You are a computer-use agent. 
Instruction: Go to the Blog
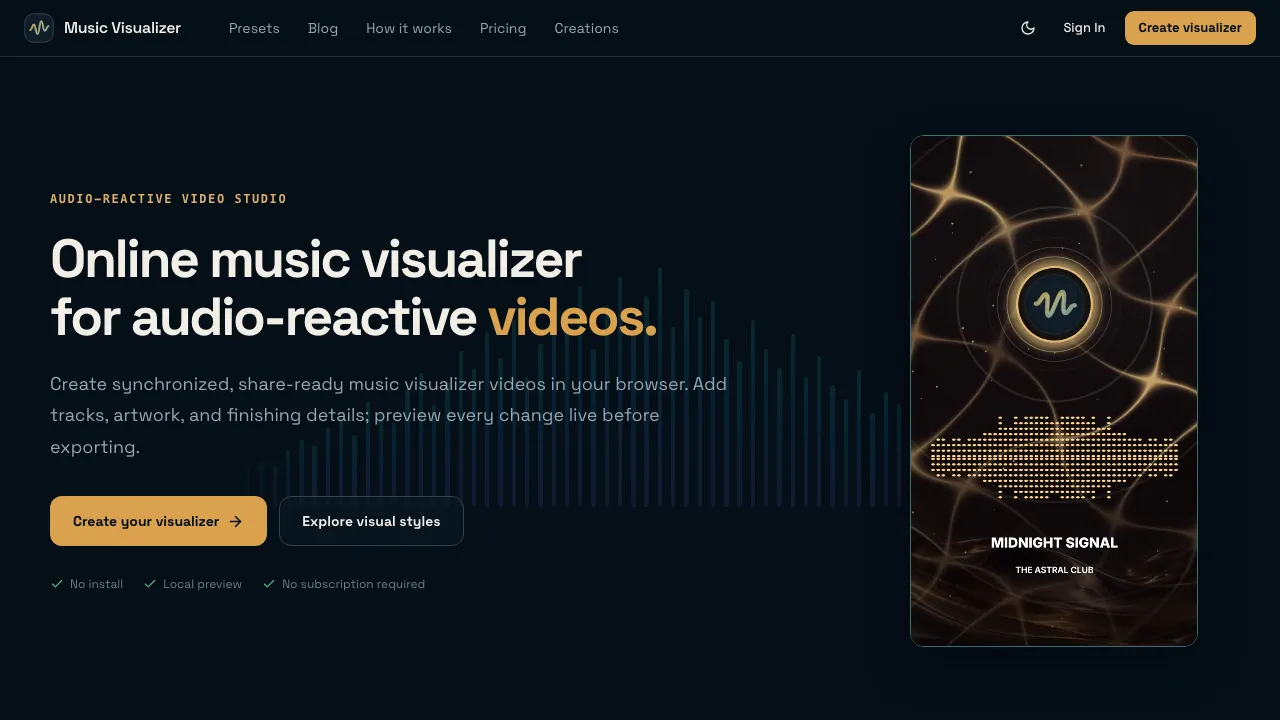[323, 28]
